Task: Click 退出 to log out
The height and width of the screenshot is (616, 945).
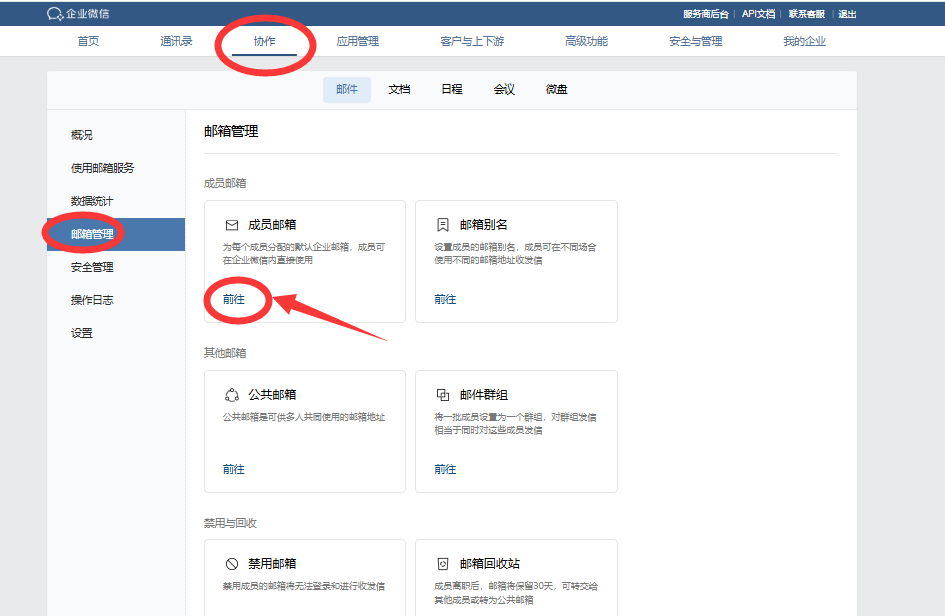Action: pos(847,13)
